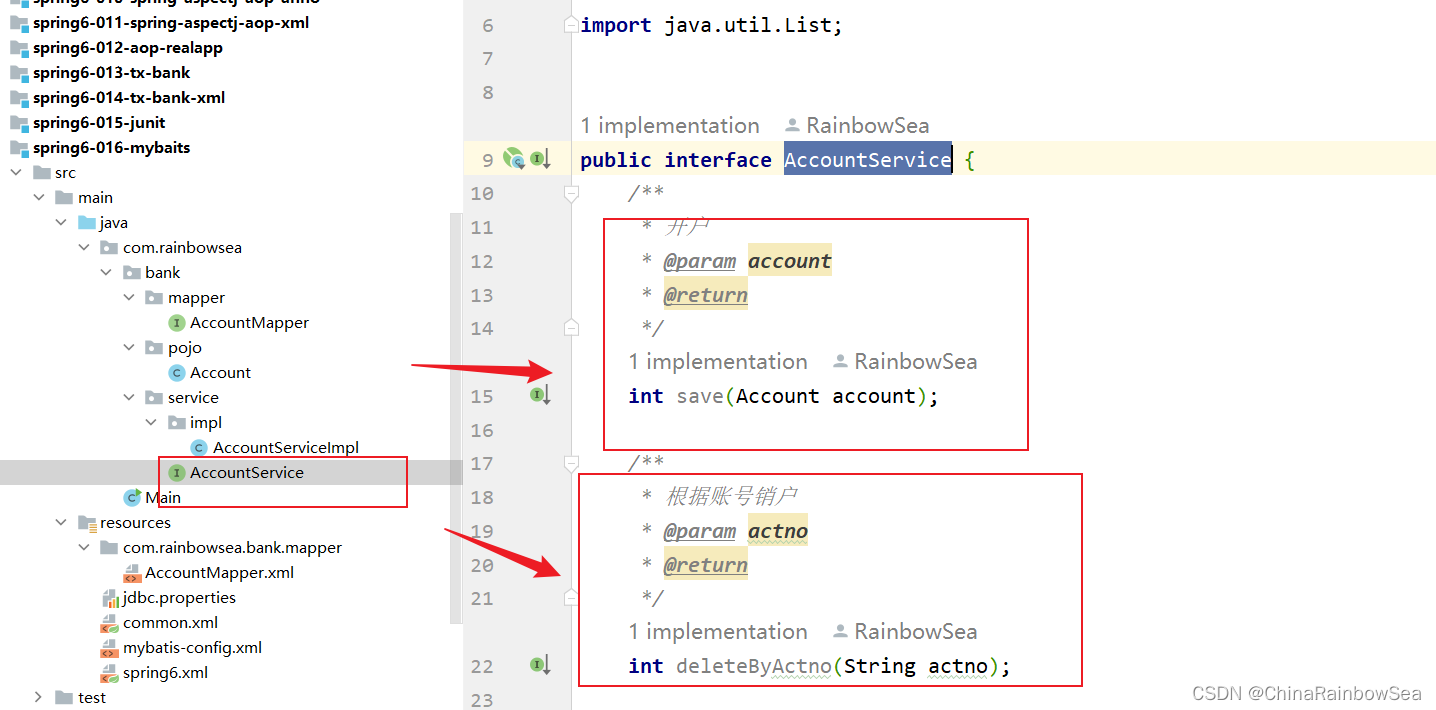Click the AccountMapper interface icon

[x=177, y=323]
